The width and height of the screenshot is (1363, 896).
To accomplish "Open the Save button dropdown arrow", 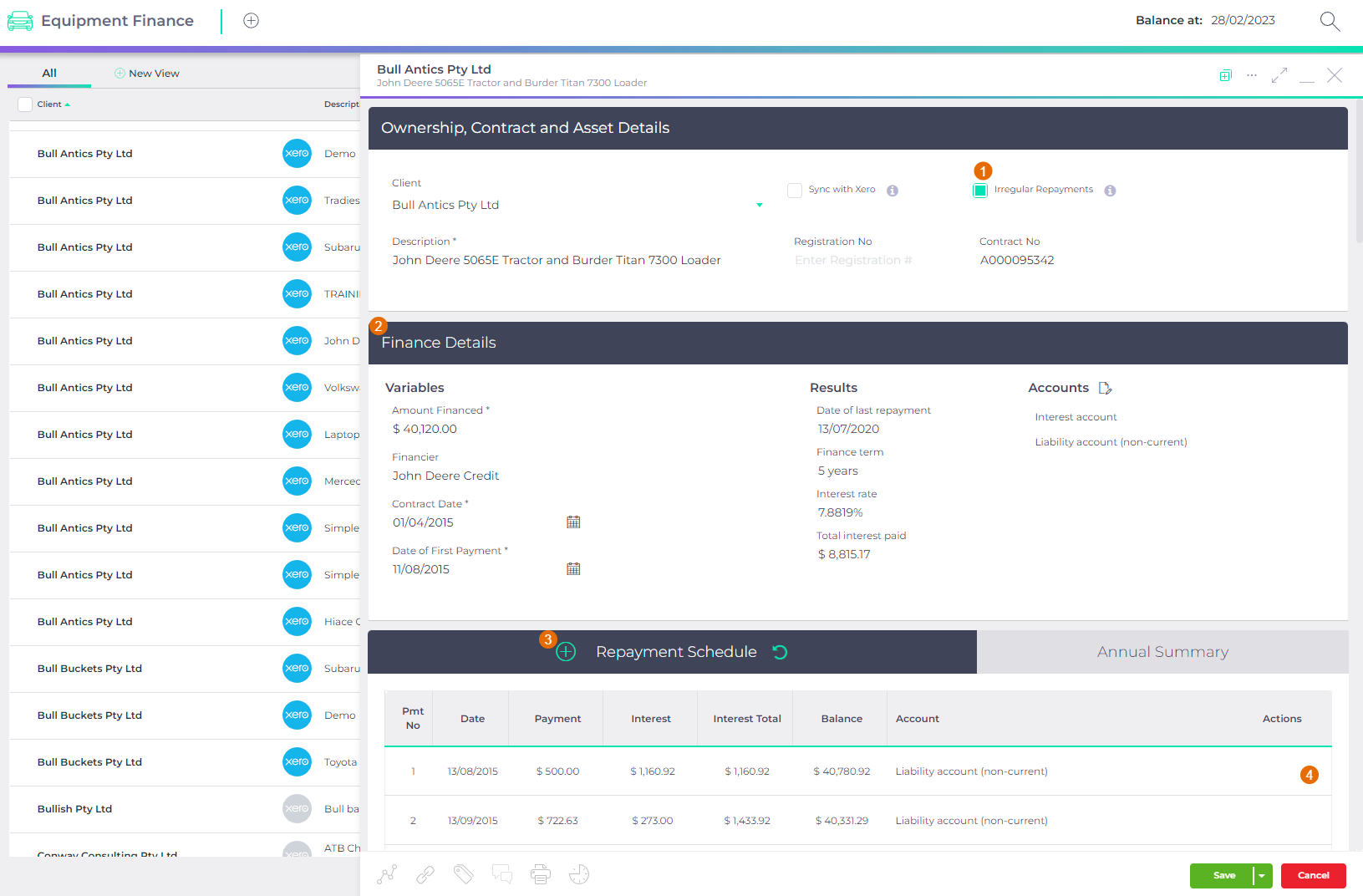I will tap(1262, 876).
